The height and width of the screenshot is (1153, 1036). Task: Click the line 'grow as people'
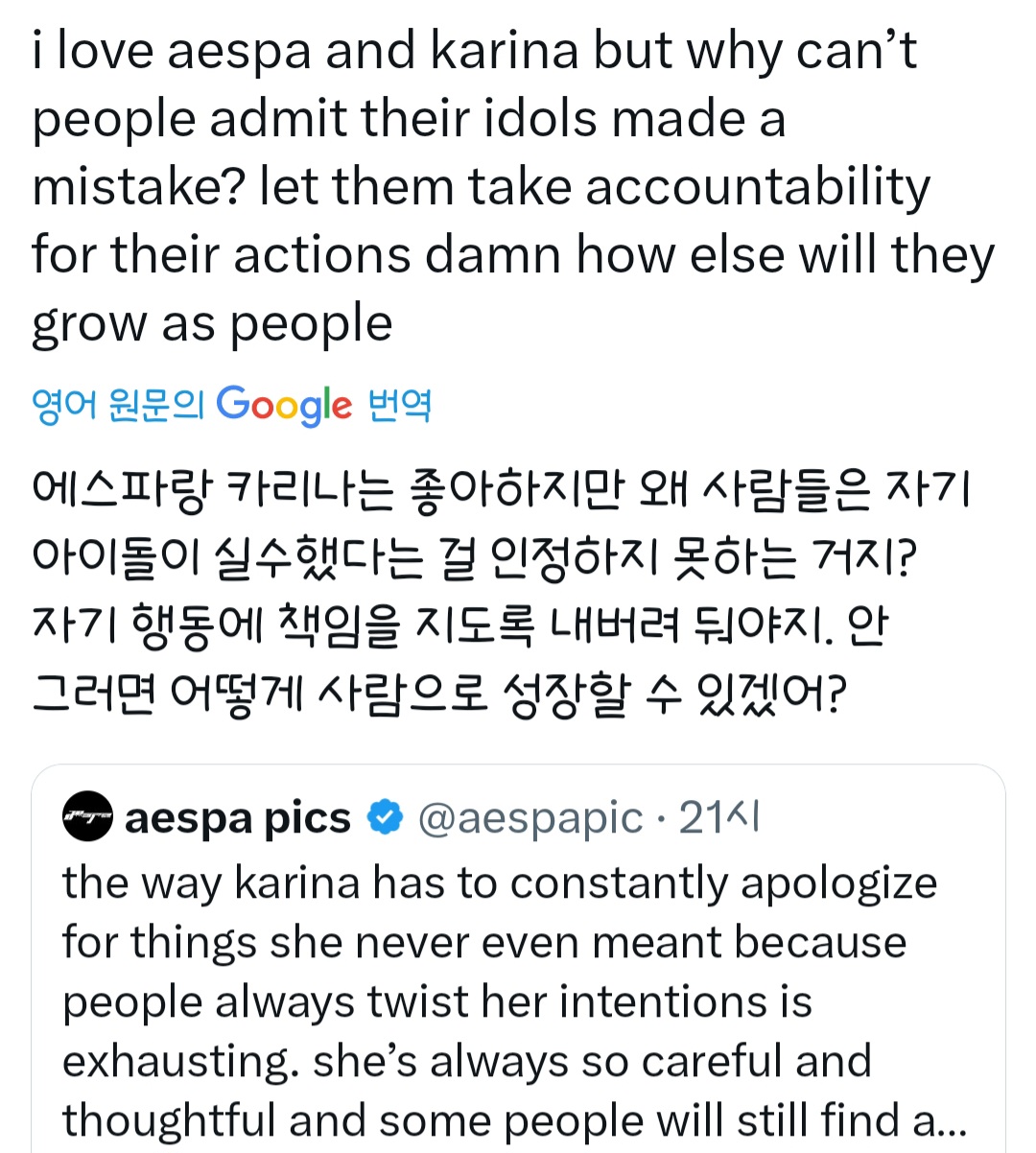pyautogui.click(x=212, y=324)
